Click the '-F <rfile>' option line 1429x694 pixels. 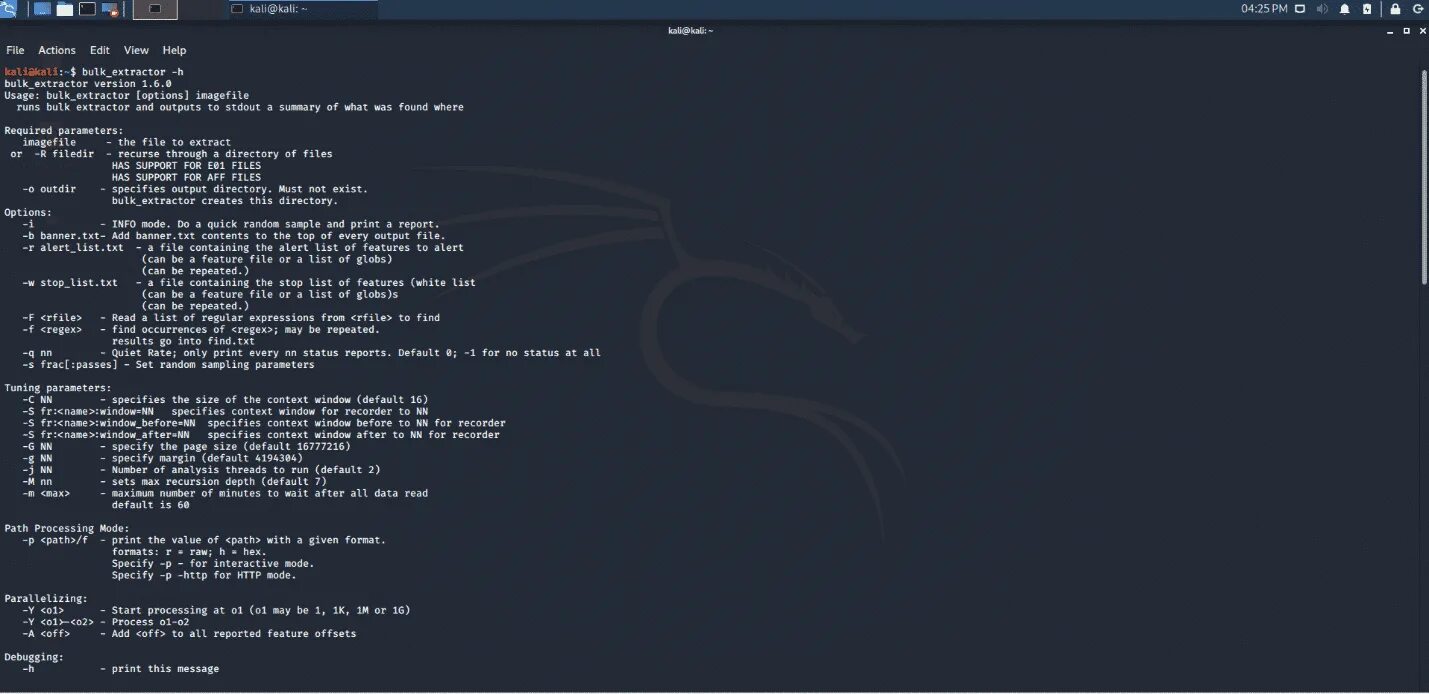(231, 318)
